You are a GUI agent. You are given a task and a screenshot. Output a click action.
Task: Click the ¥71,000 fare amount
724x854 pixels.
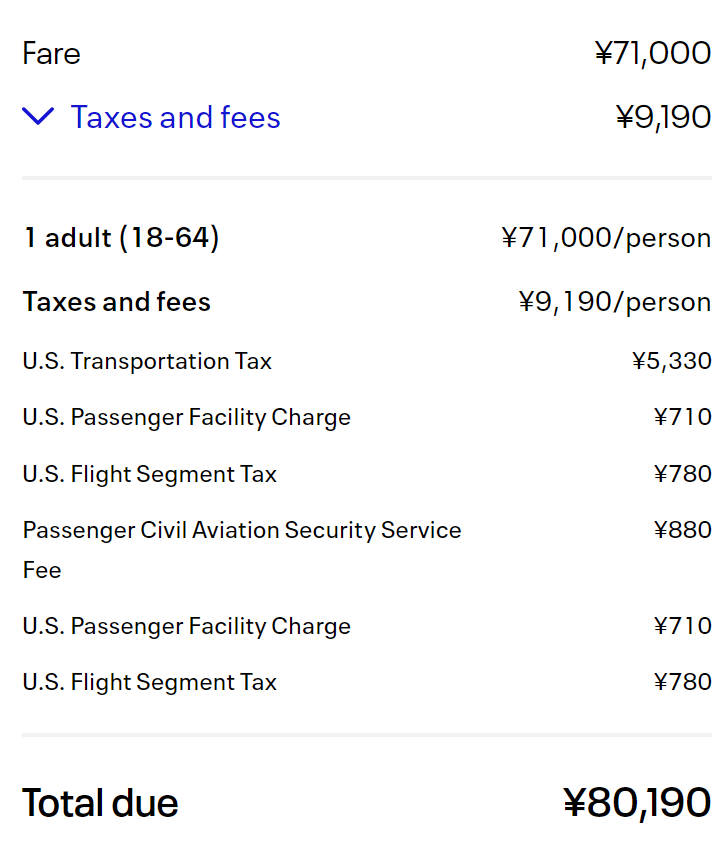pos(653,53)
